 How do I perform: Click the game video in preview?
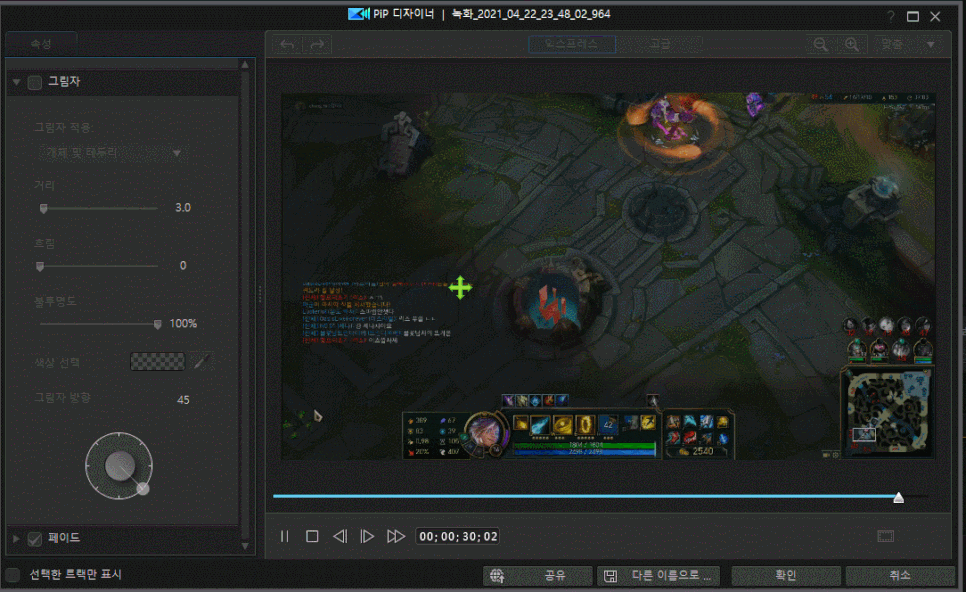click(608, 276)
